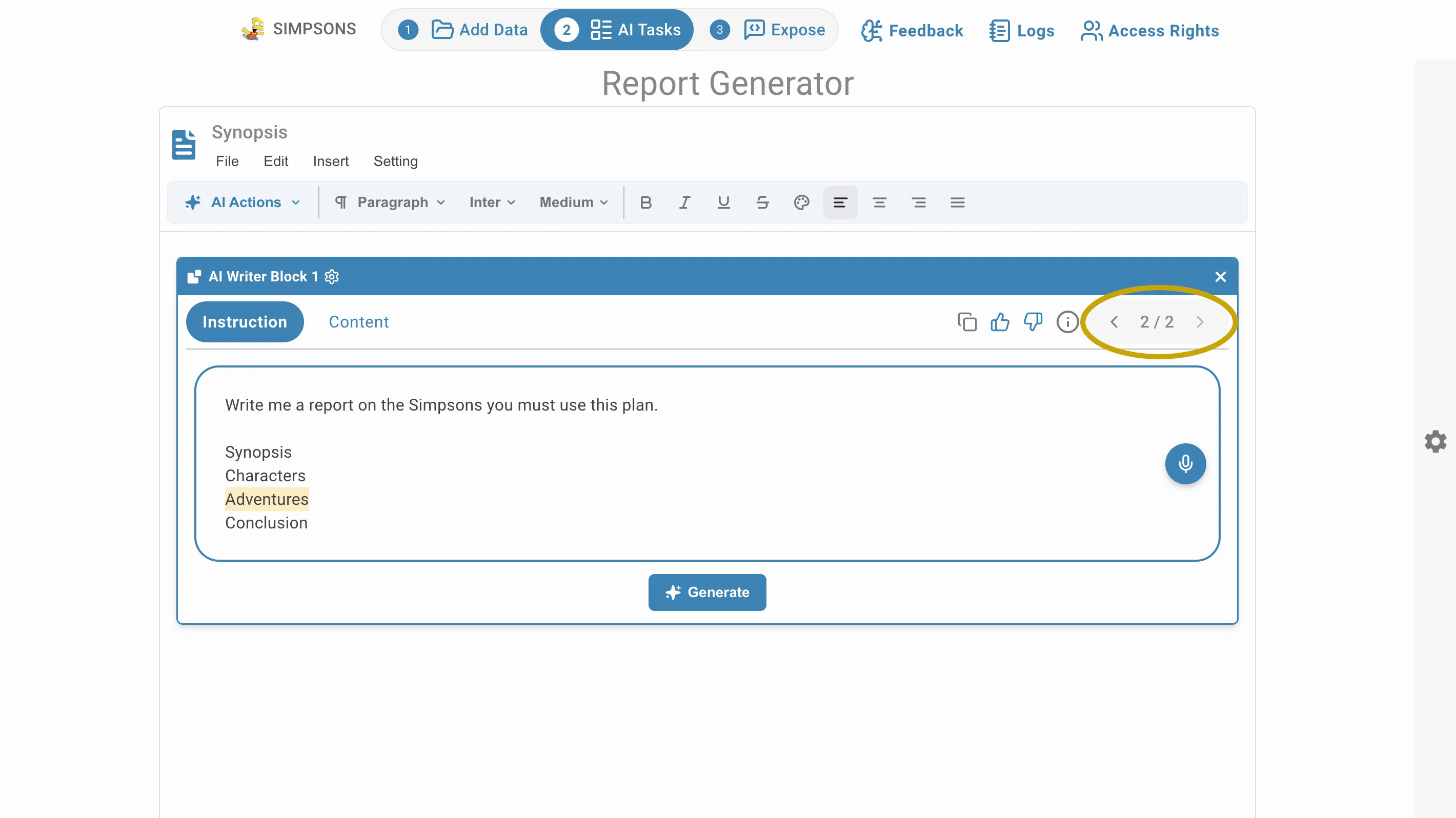Click the highlighted word Adventures

pyautogui.click(x=267, y=499)
